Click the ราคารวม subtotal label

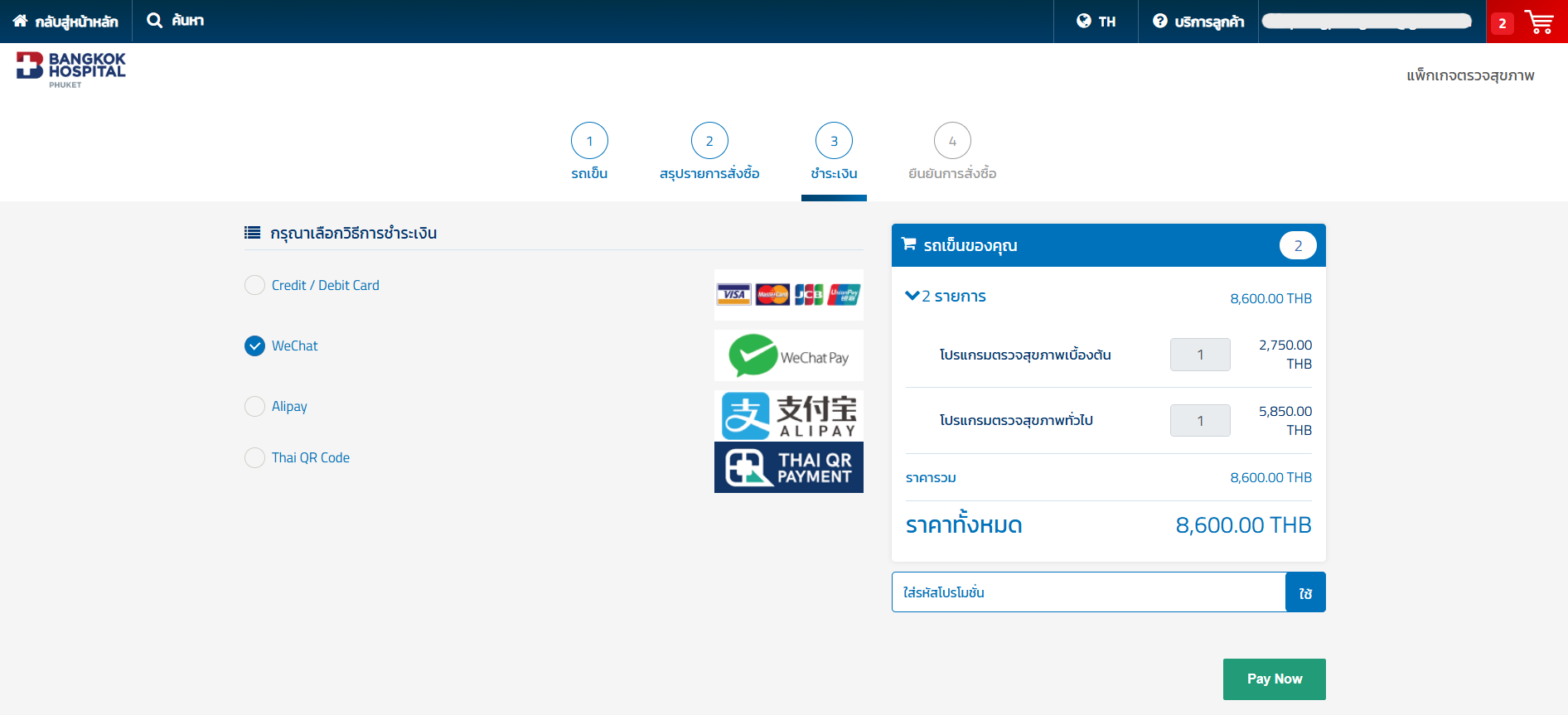[x=931, y=478]
